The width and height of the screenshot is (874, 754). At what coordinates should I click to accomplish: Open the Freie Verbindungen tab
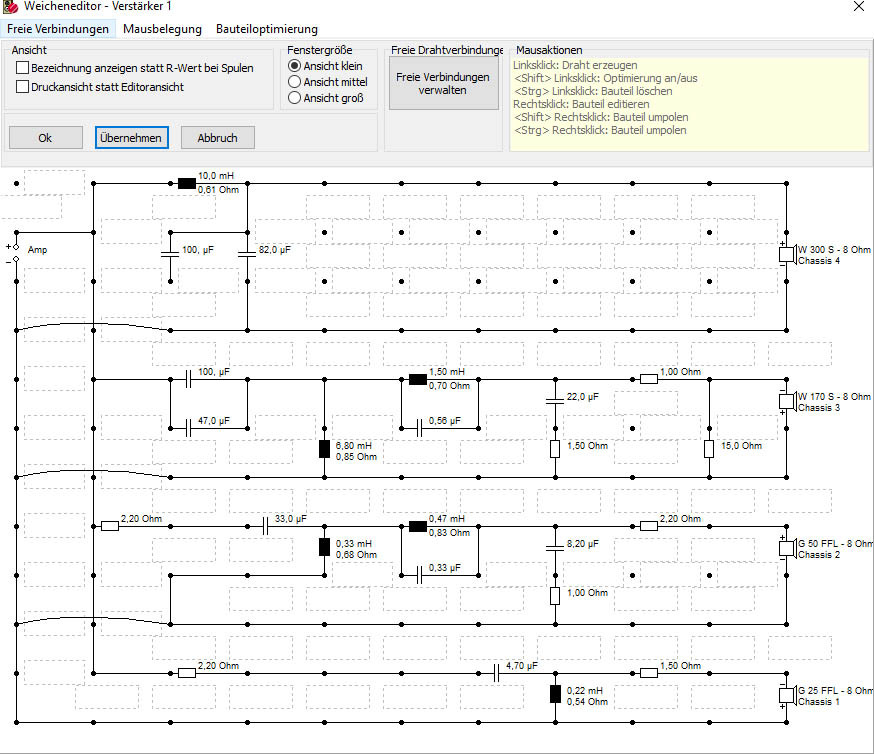pos(58,29)
